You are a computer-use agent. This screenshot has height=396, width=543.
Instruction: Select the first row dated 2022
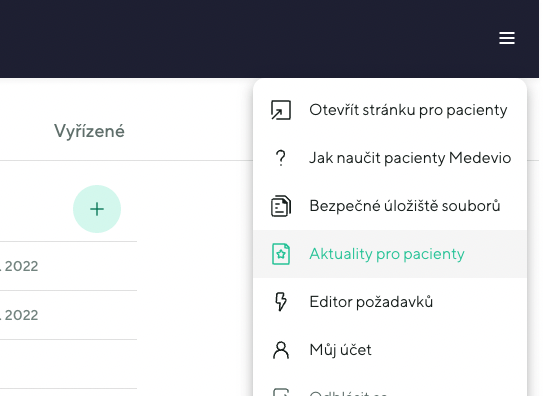tap(69, 266)
